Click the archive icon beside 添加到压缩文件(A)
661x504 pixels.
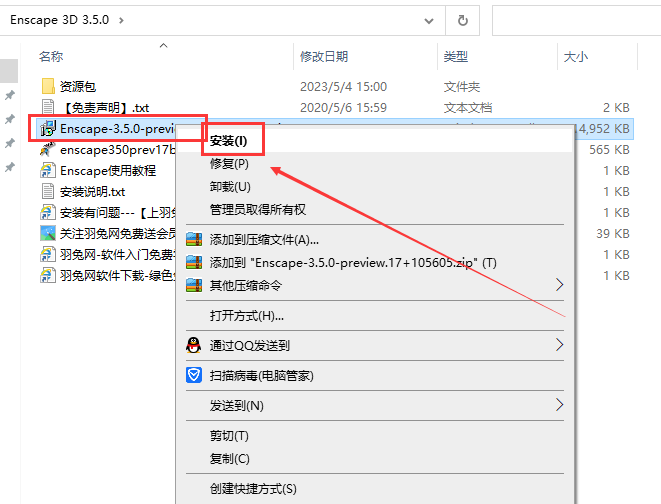tap(194, 239)
